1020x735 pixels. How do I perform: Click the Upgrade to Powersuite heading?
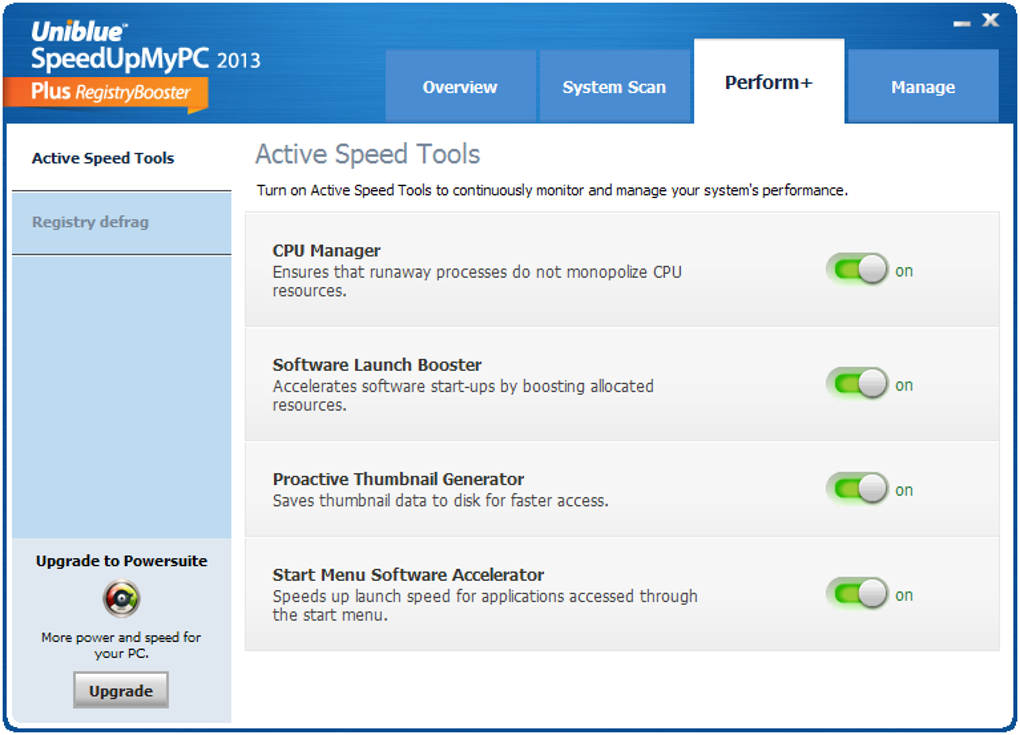pyautogui.click(x=122, y=561)
